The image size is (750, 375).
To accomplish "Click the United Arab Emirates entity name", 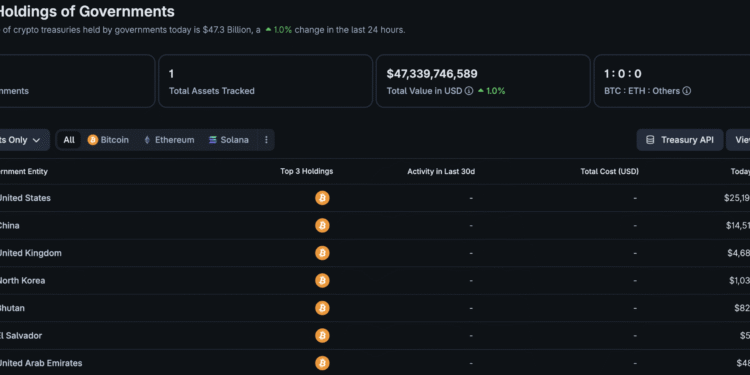I will pos(40,363).
